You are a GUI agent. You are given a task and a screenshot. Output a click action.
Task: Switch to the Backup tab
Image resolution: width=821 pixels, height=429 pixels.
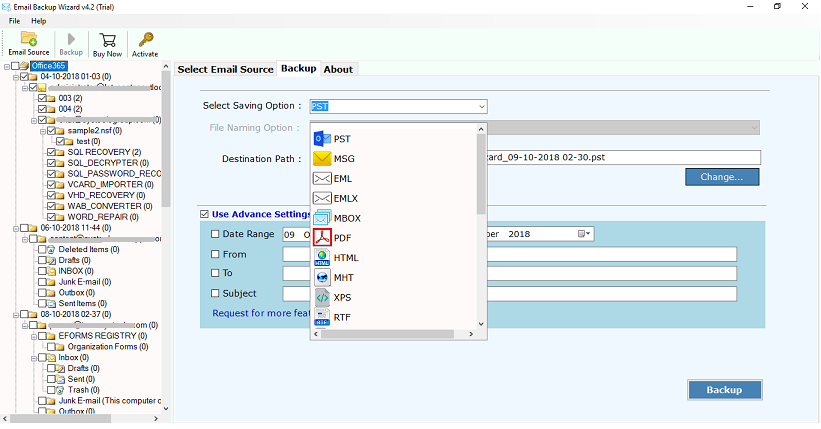(x=298, y=69)
